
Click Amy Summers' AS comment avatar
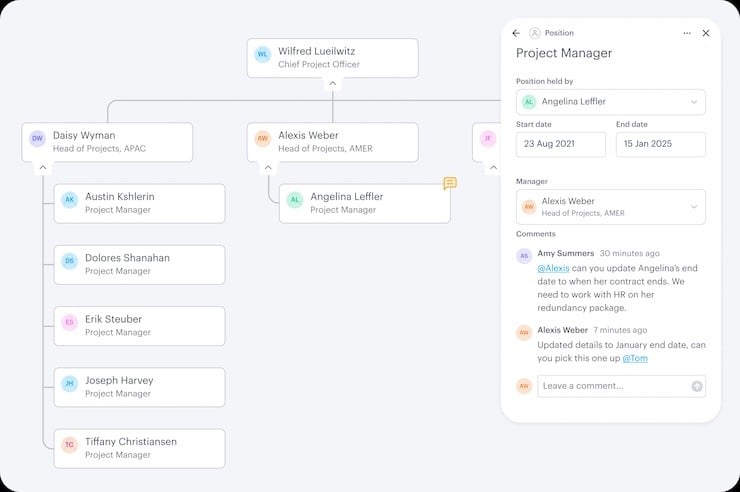(x=524, y=256)
